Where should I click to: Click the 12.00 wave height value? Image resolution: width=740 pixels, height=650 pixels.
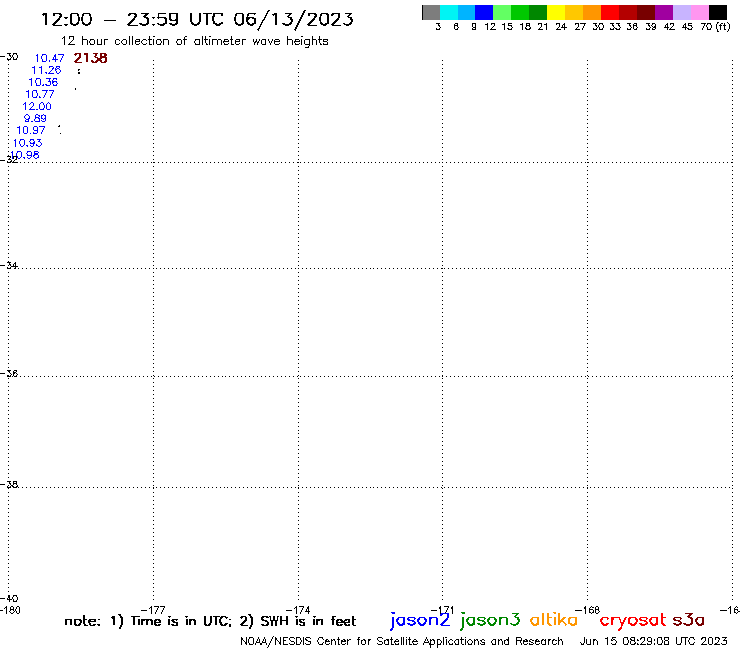pyautogui.click(x=37, y=106)
